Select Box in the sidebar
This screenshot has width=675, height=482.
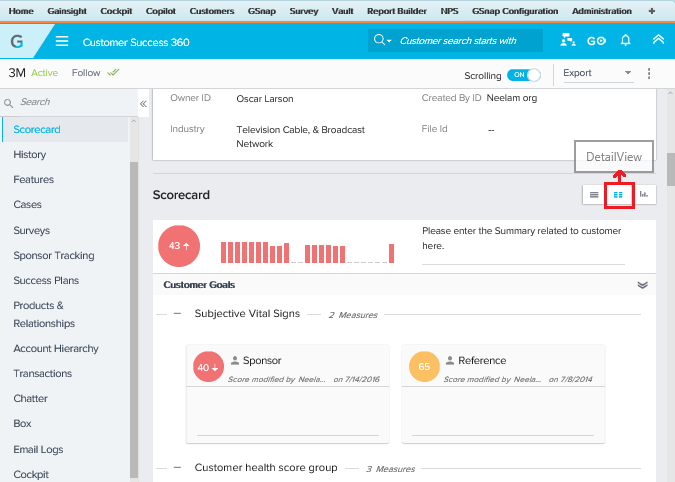22,423
